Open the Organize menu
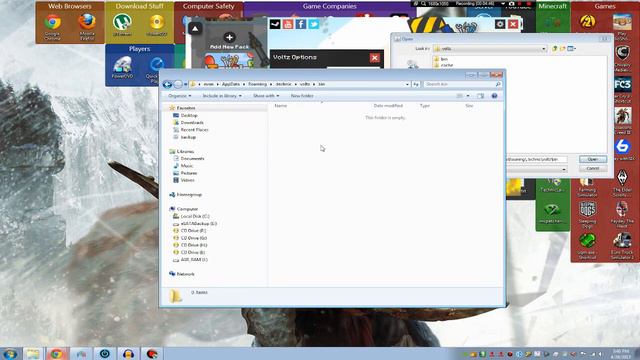The height and width of the screenshot is (360, 640). 180,96
